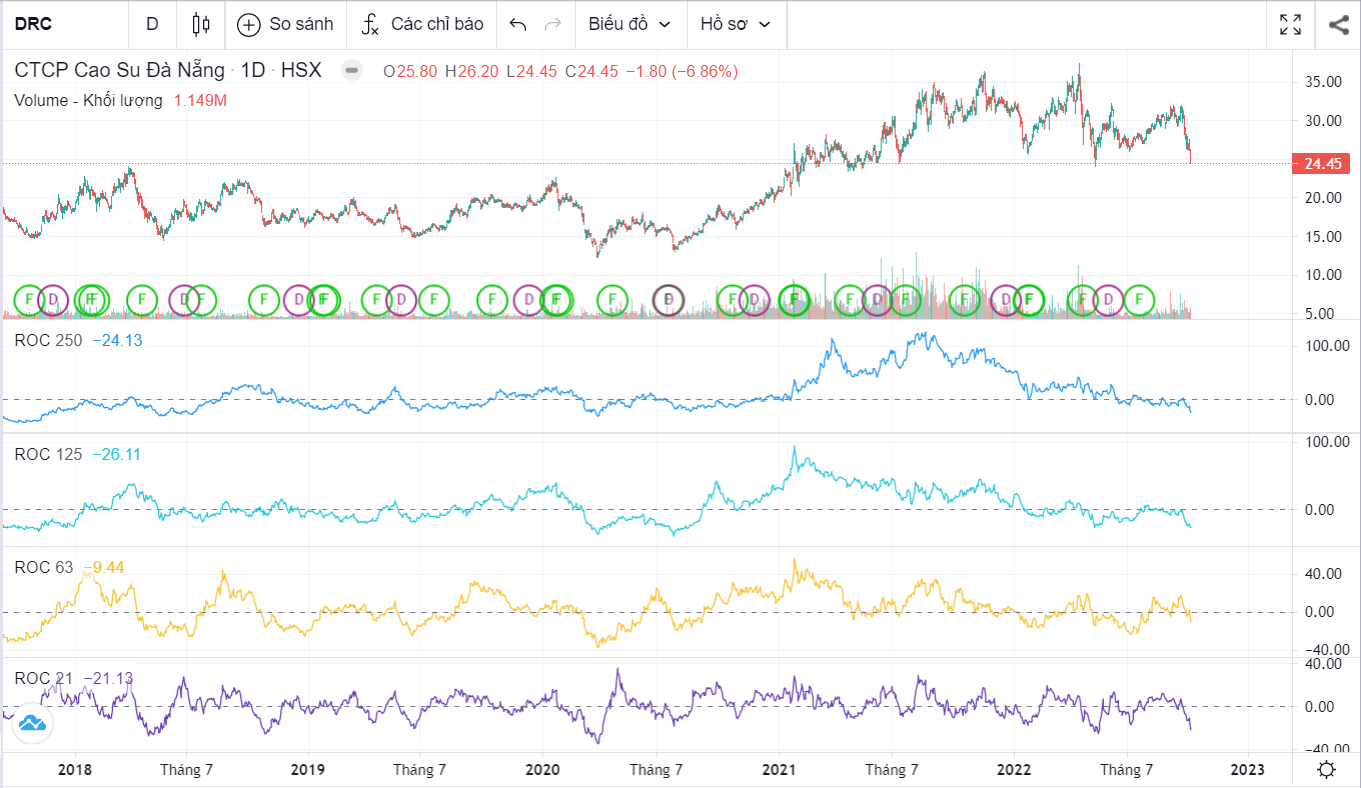Select the ROC 250 indicator legend
Image resolution: width=1361 pixels, height=788 pixels.
[x=48, y=340]
